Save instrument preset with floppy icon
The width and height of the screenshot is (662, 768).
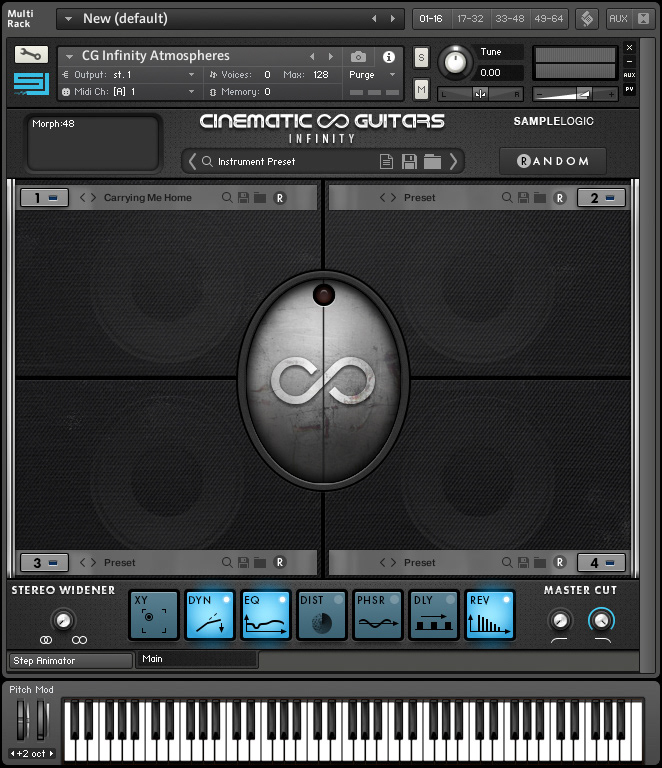pos(409,161)
